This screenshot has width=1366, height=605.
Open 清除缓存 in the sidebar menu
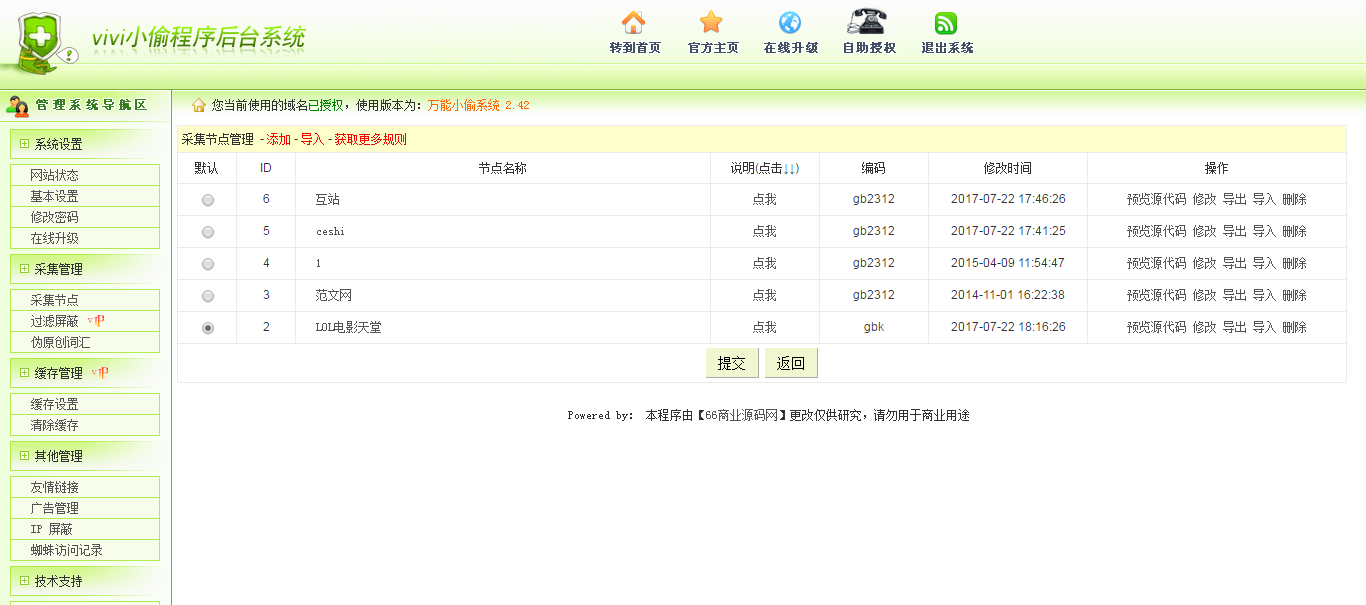click(84, 425)
